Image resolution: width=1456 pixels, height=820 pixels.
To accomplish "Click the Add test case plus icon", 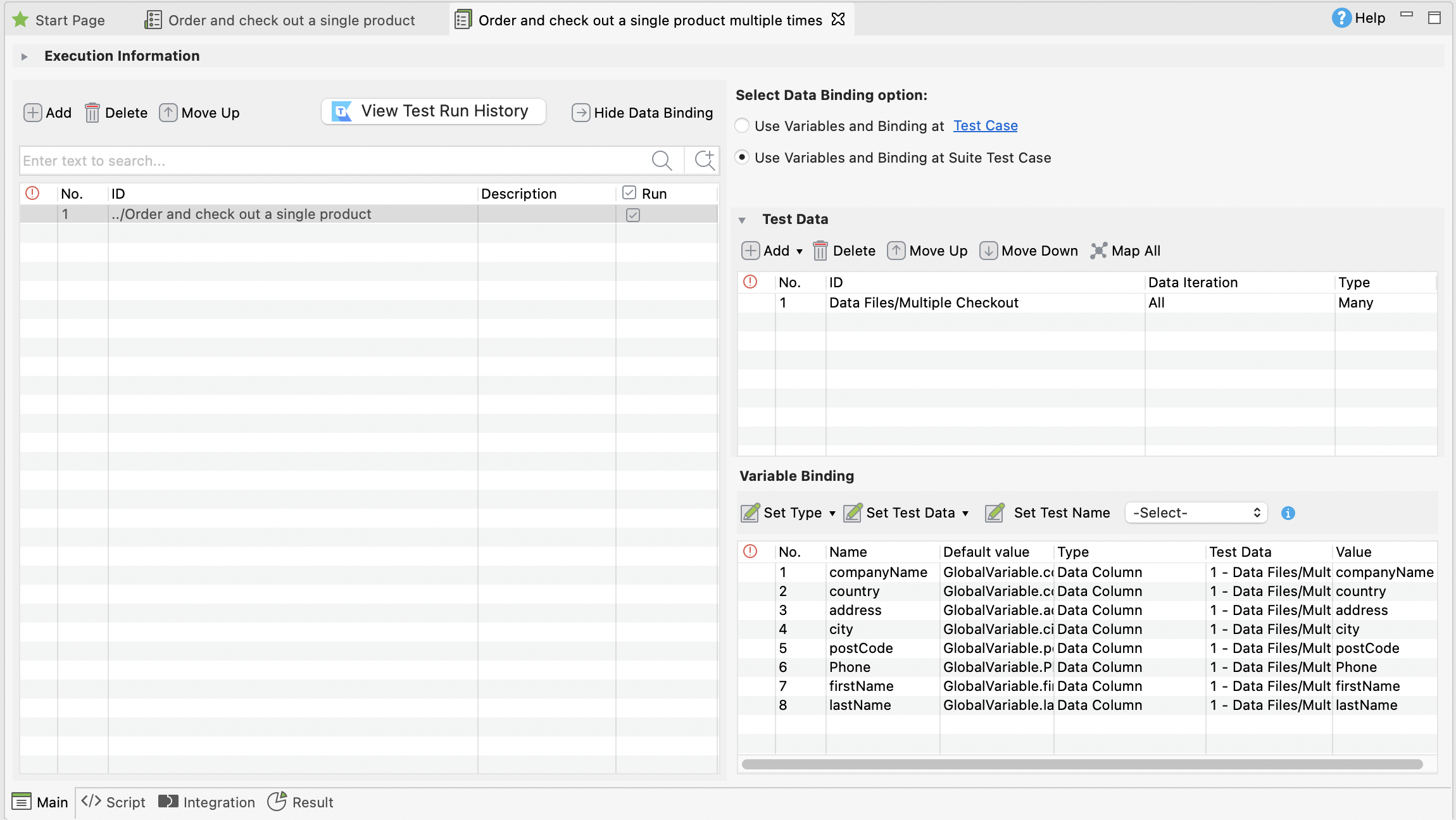I will 32,113.
